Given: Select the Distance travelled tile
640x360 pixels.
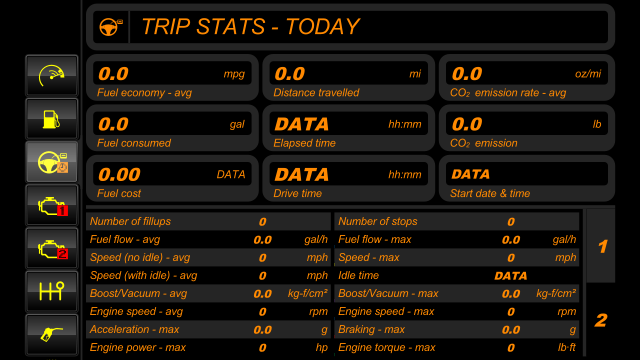Looking at the screenshot, I should coord(349,78).
